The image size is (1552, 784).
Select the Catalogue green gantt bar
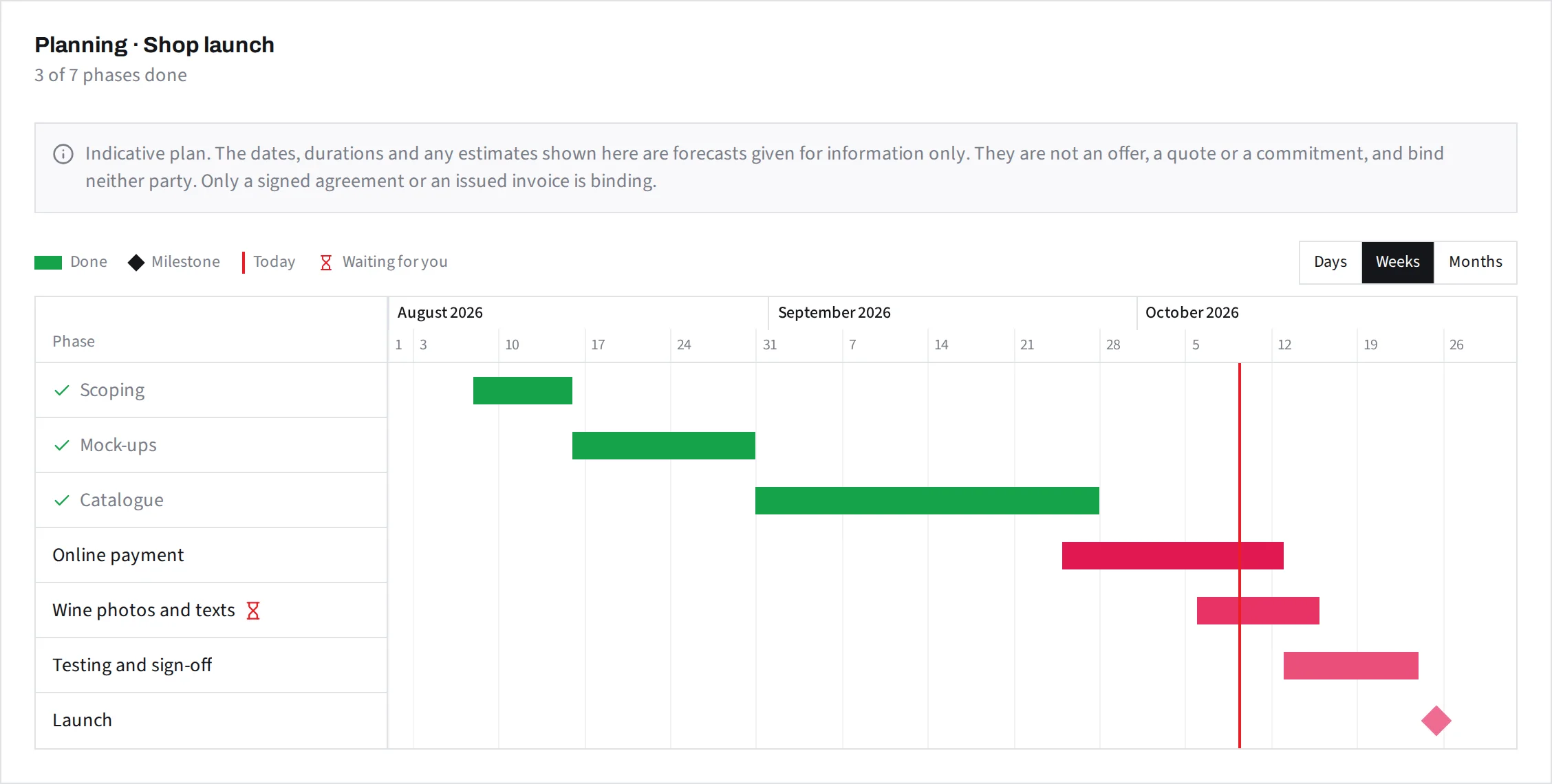[x=927, y=501]
